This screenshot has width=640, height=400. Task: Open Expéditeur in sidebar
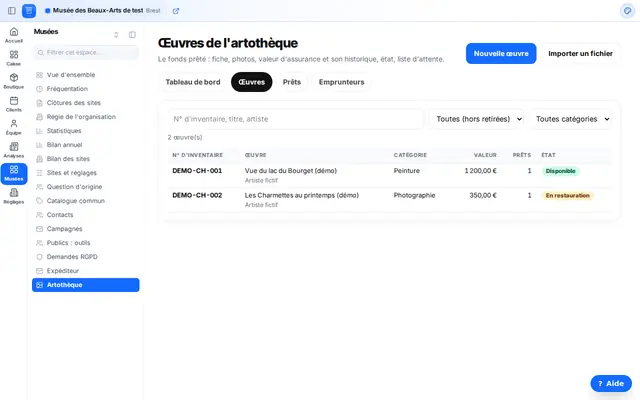tap(86, 271)
